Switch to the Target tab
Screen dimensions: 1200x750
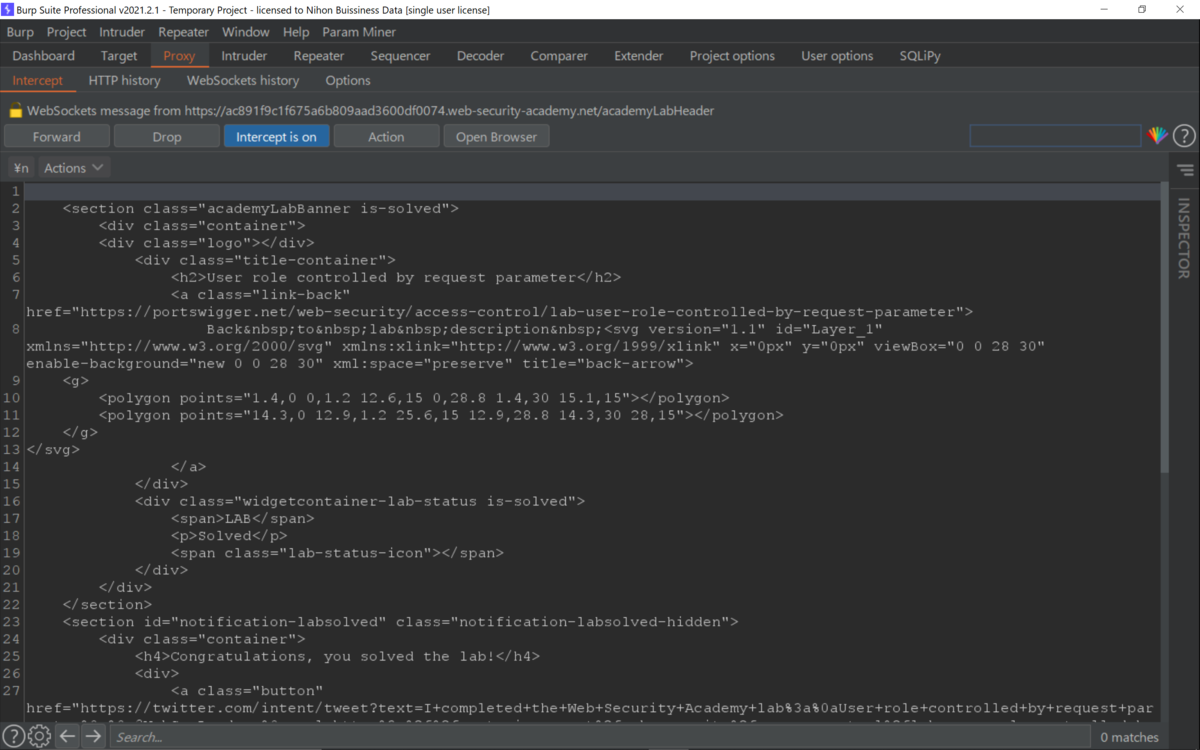coord(119,56)
